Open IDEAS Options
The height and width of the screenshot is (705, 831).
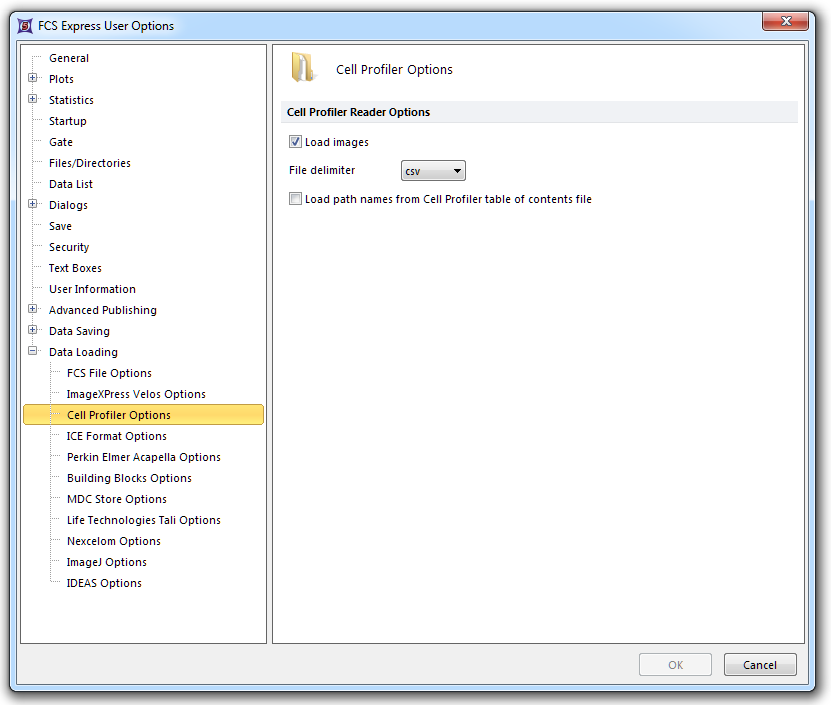pyautogui.click(x=104, y=583)
